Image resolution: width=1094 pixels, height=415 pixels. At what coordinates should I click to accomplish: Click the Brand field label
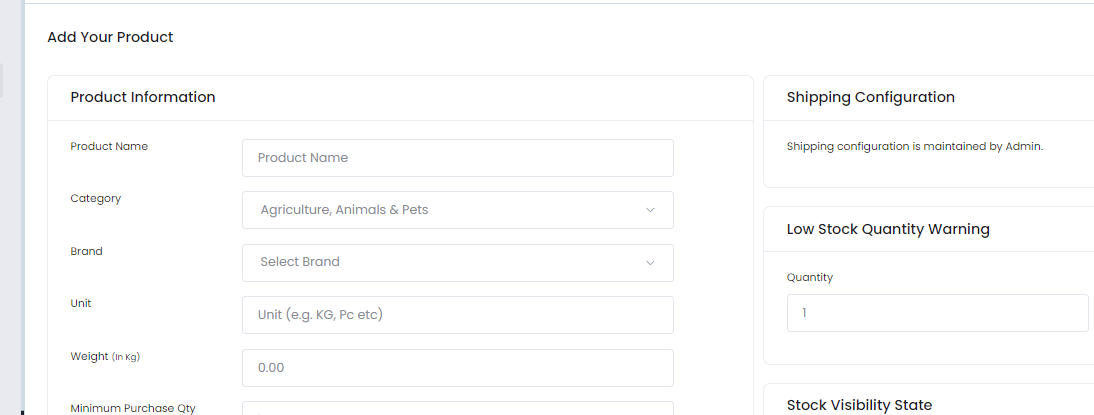pyautogui.click(x=87, y=251)
